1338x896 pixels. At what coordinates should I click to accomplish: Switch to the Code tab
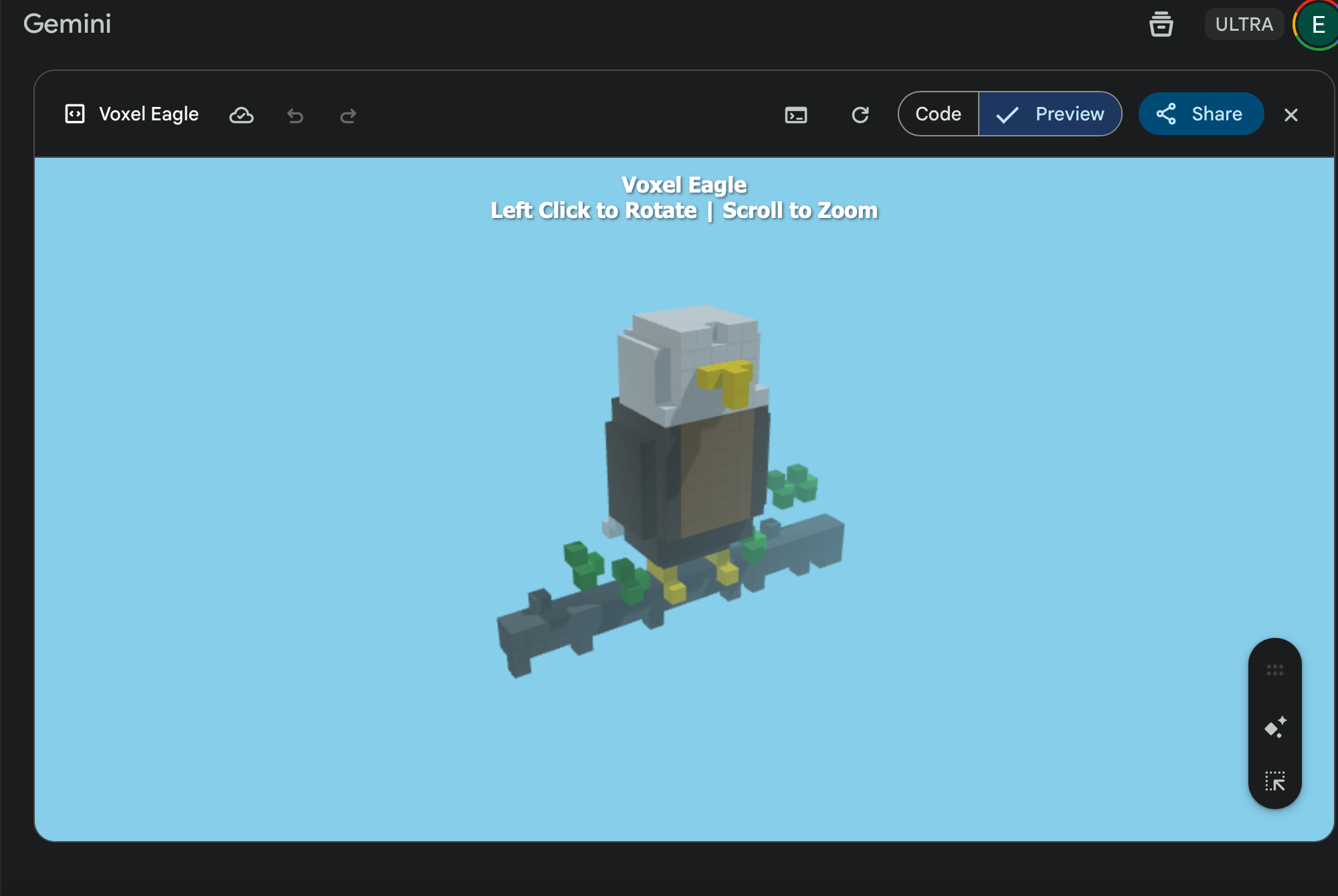pyautogui.click(x=938, y=114)
